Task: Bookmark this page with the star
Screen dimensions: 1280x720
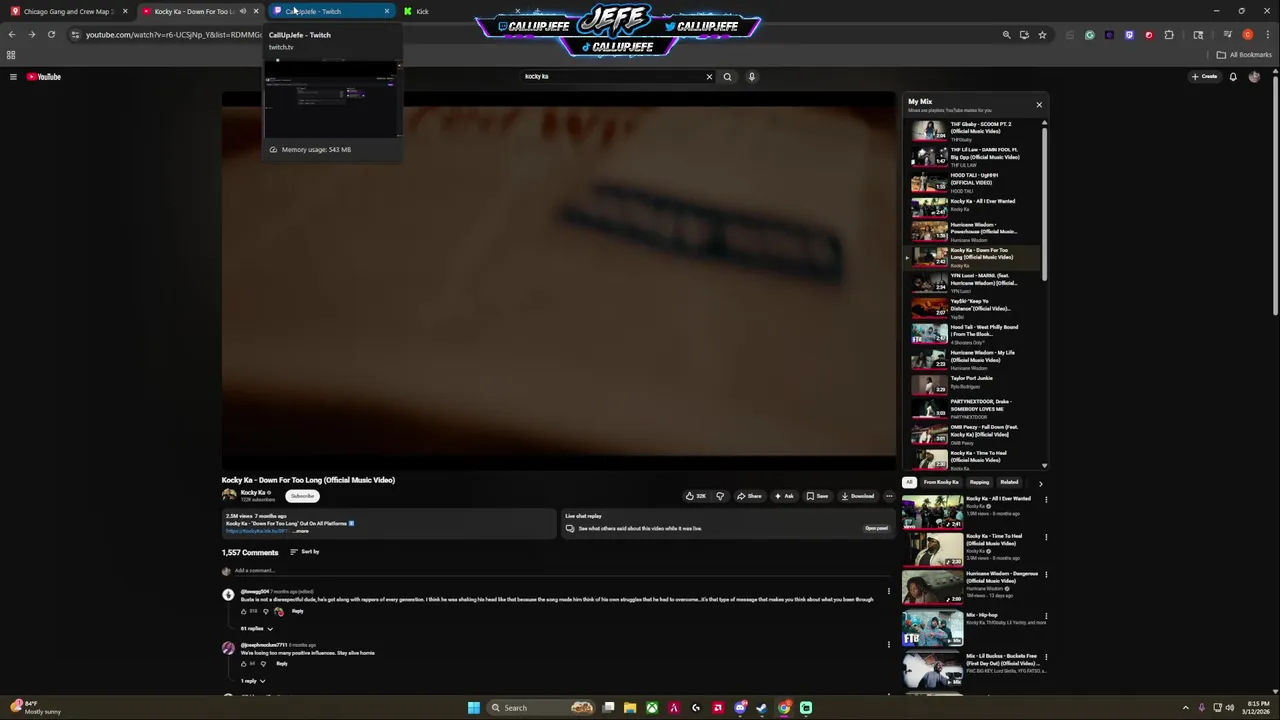Action: [x=1042, y=35]
